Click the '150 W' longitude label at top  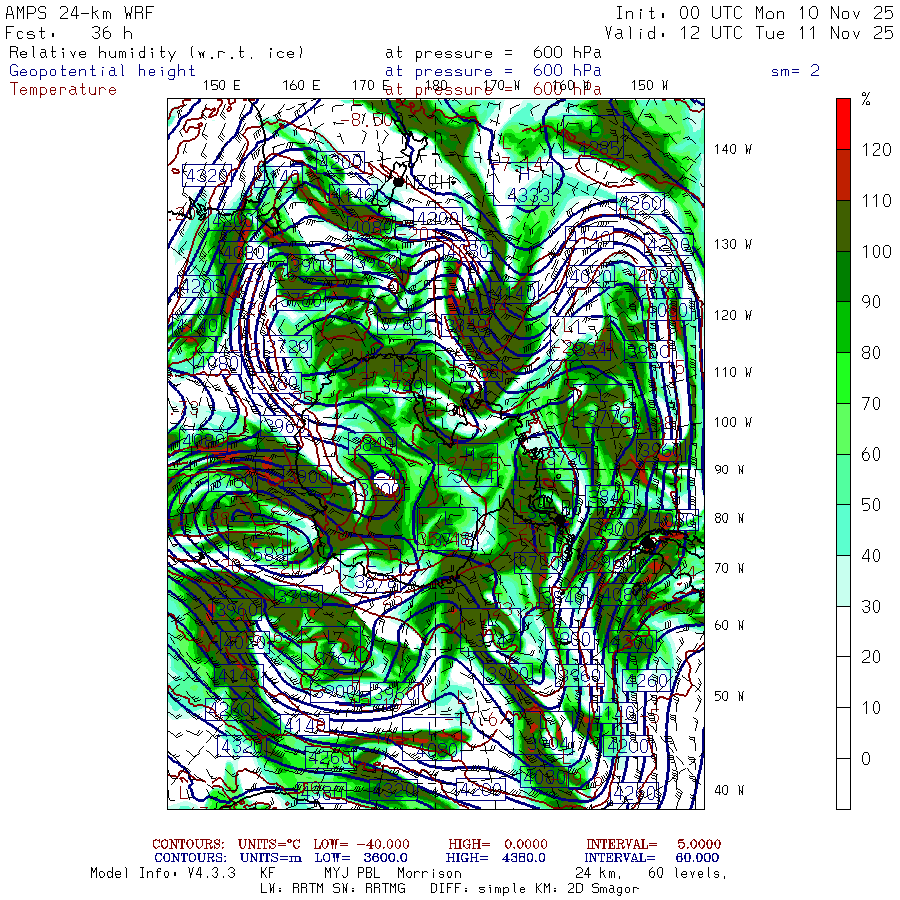tap(649, 86)
